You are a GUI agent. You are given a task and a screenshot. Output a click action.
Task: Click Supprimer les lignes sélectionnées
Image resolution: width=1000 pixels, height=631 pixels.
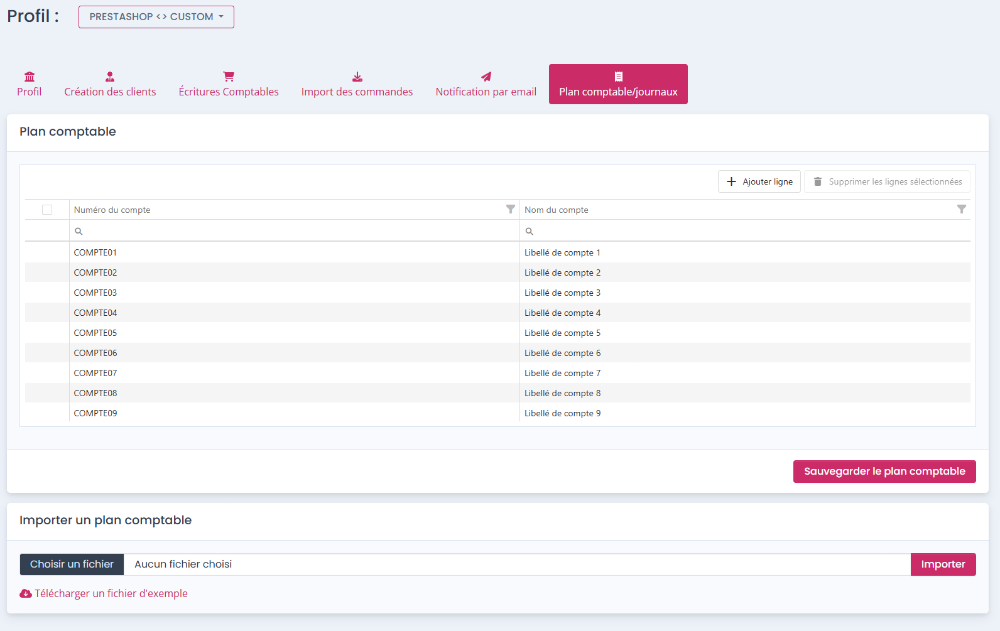[x=887, y=182]
